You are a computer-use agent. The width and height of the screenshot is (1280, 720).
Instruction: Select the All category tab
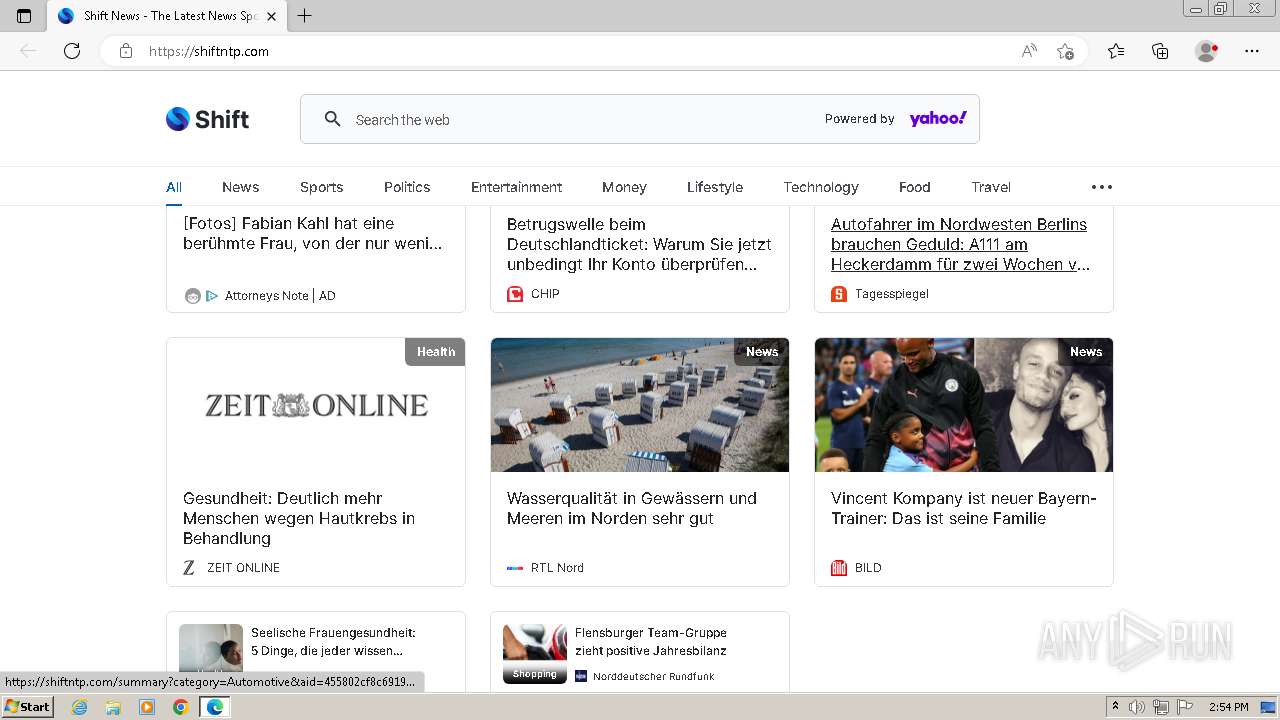174,187
